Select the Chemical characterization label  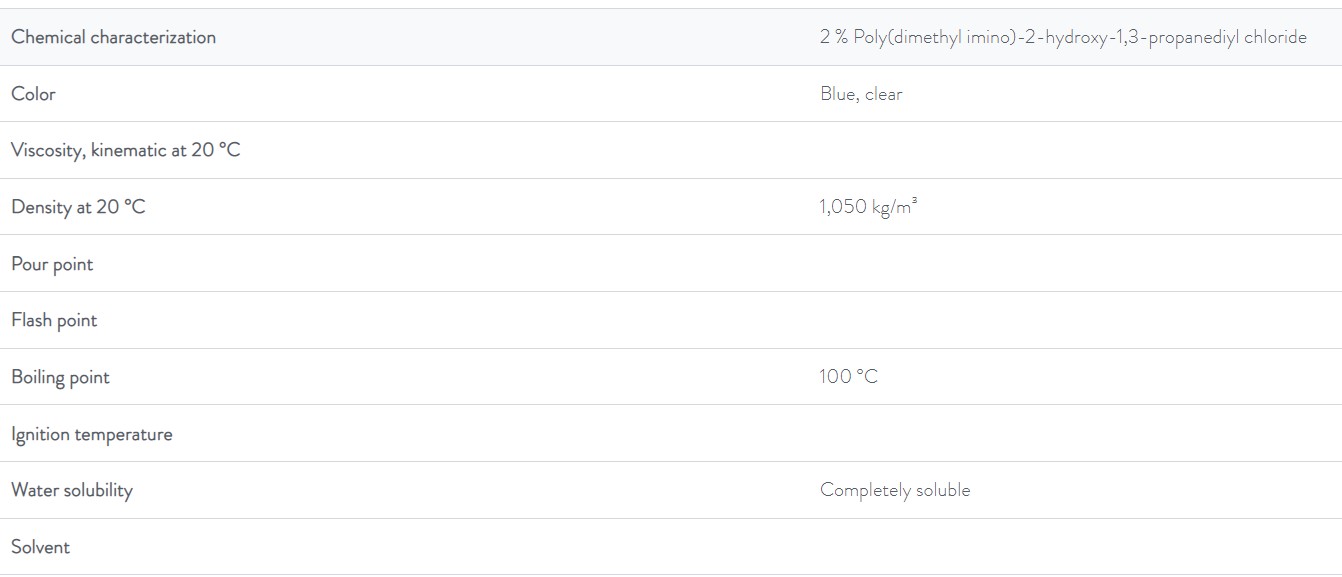tap(113, 37)
